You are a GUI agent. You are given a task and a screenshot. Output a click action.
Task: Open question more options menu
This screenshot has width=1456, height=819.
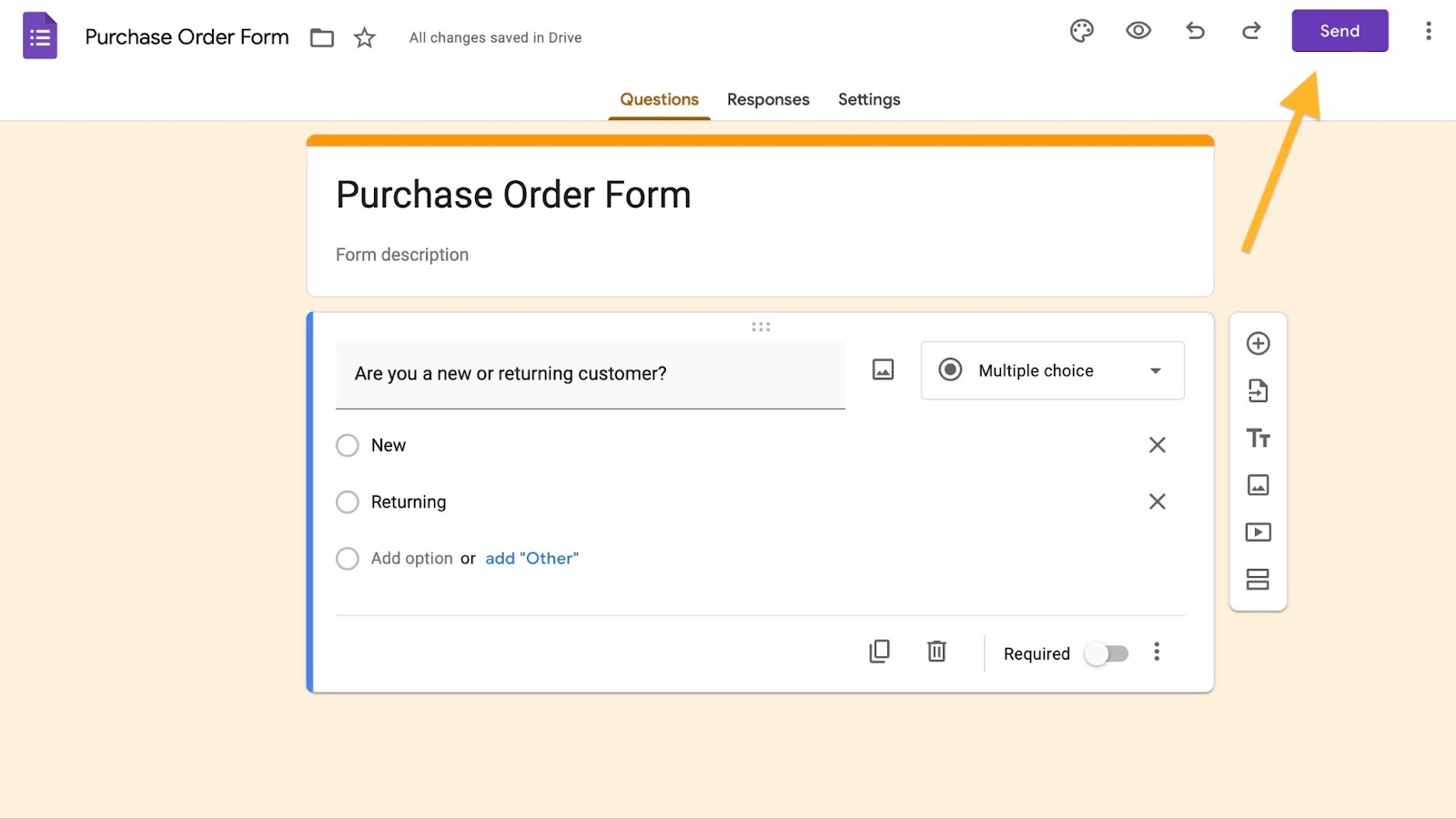pyautogui.click(x=1157, y=652)
